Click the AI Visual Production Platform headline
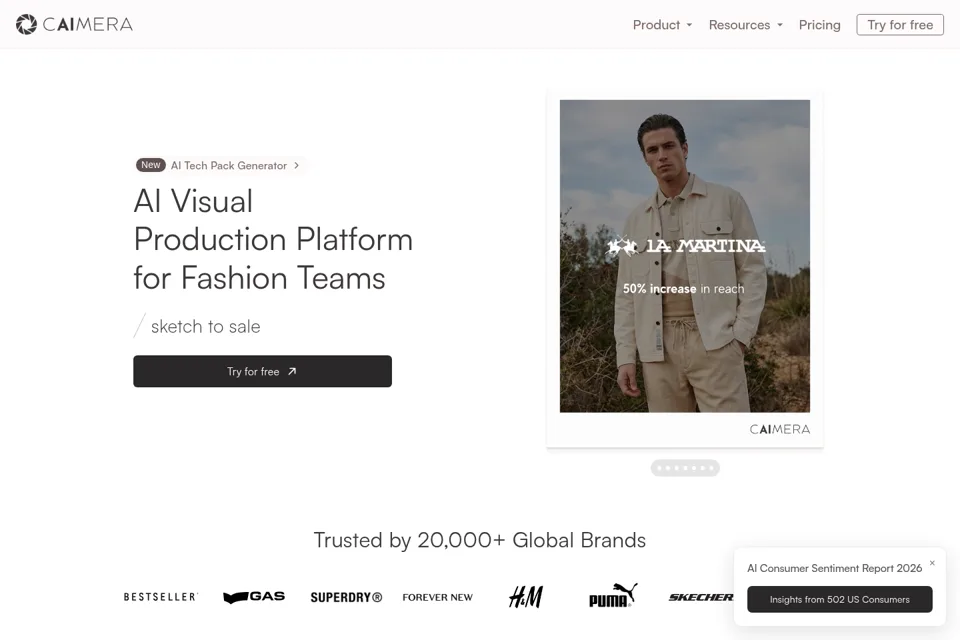960x640 pixels. (273, 239)
